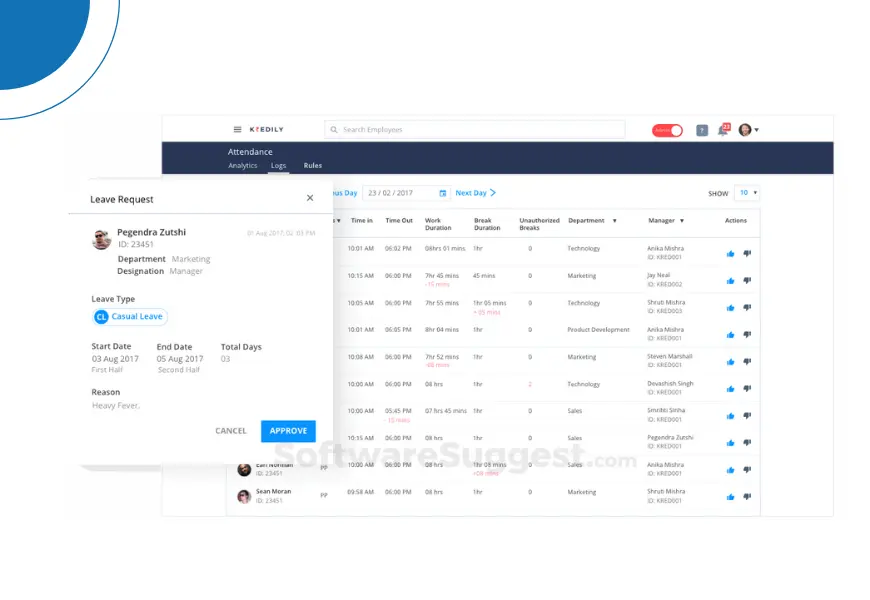Click the Time Out column header
The image size is (870, 600).
399,221
